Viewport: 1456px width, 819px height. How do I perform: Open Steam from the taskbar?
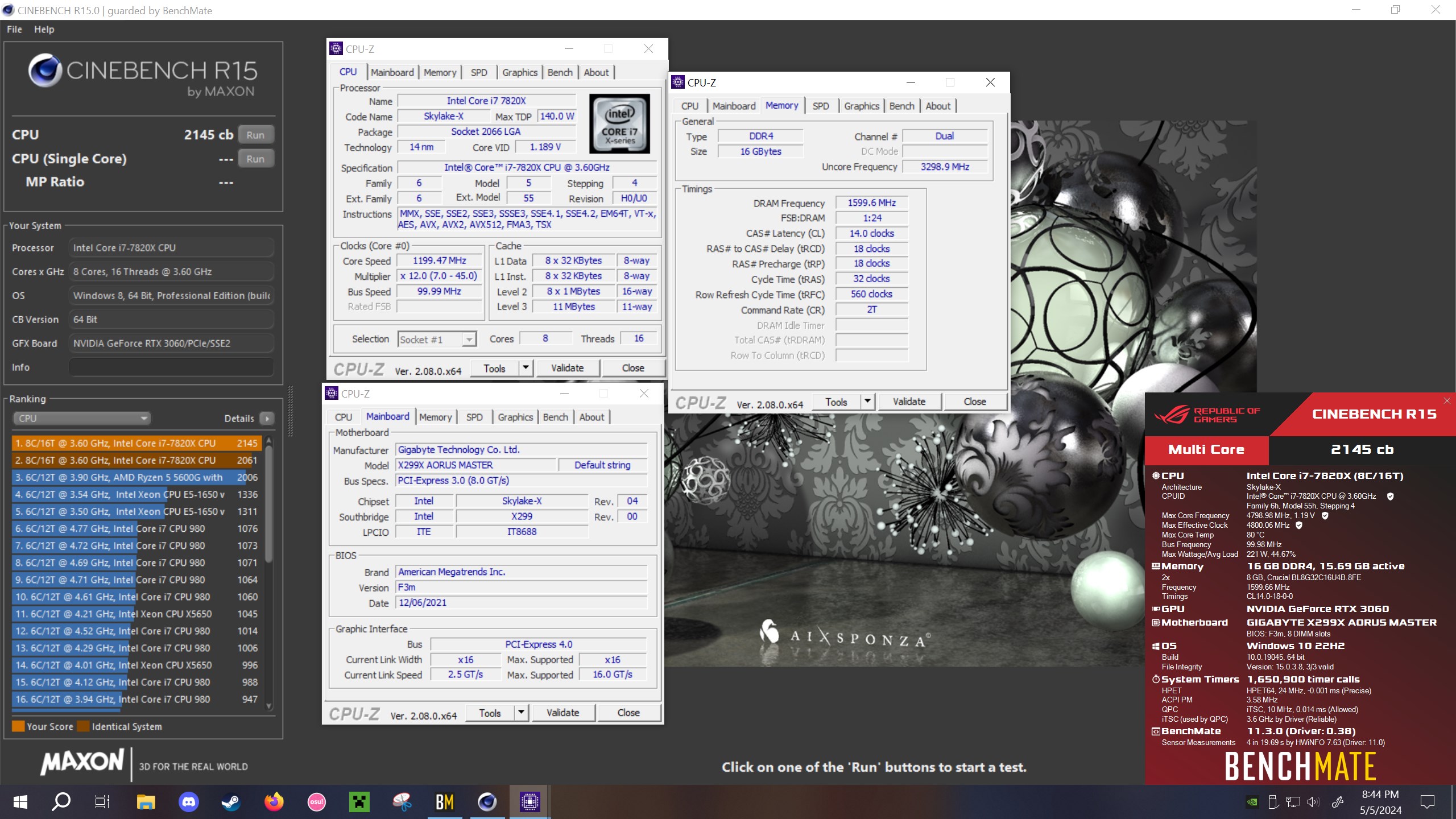230,802
